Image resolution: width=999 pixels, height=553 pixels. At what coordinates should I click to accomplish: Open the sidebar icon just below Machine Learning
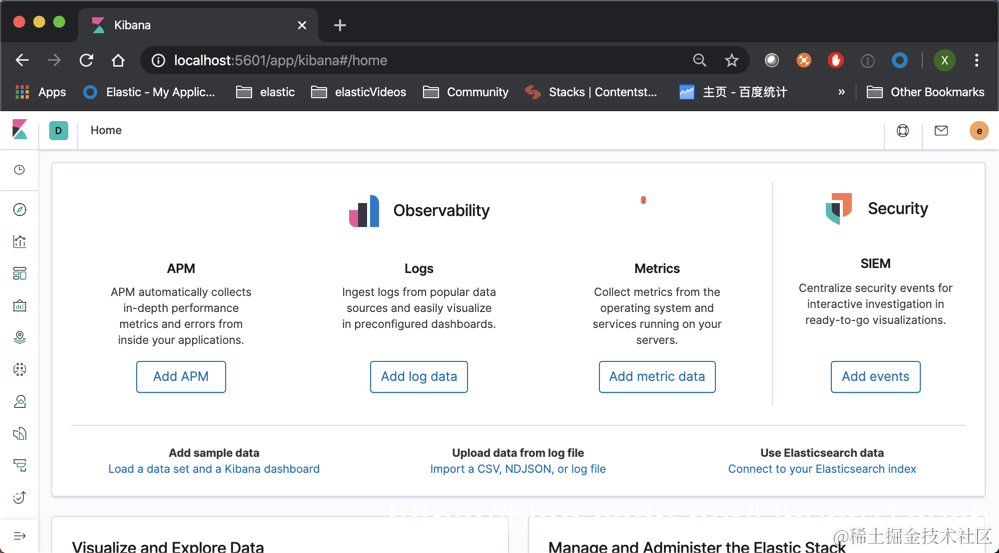point(20,401)
